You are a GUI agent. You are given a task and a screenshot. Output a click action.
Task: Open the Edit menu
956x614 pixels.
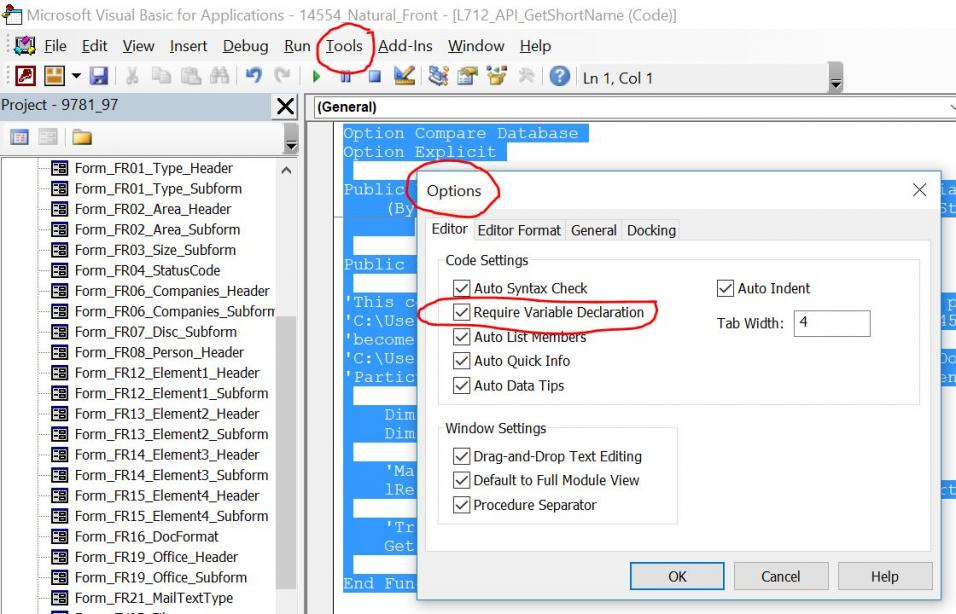pos(95,46)
